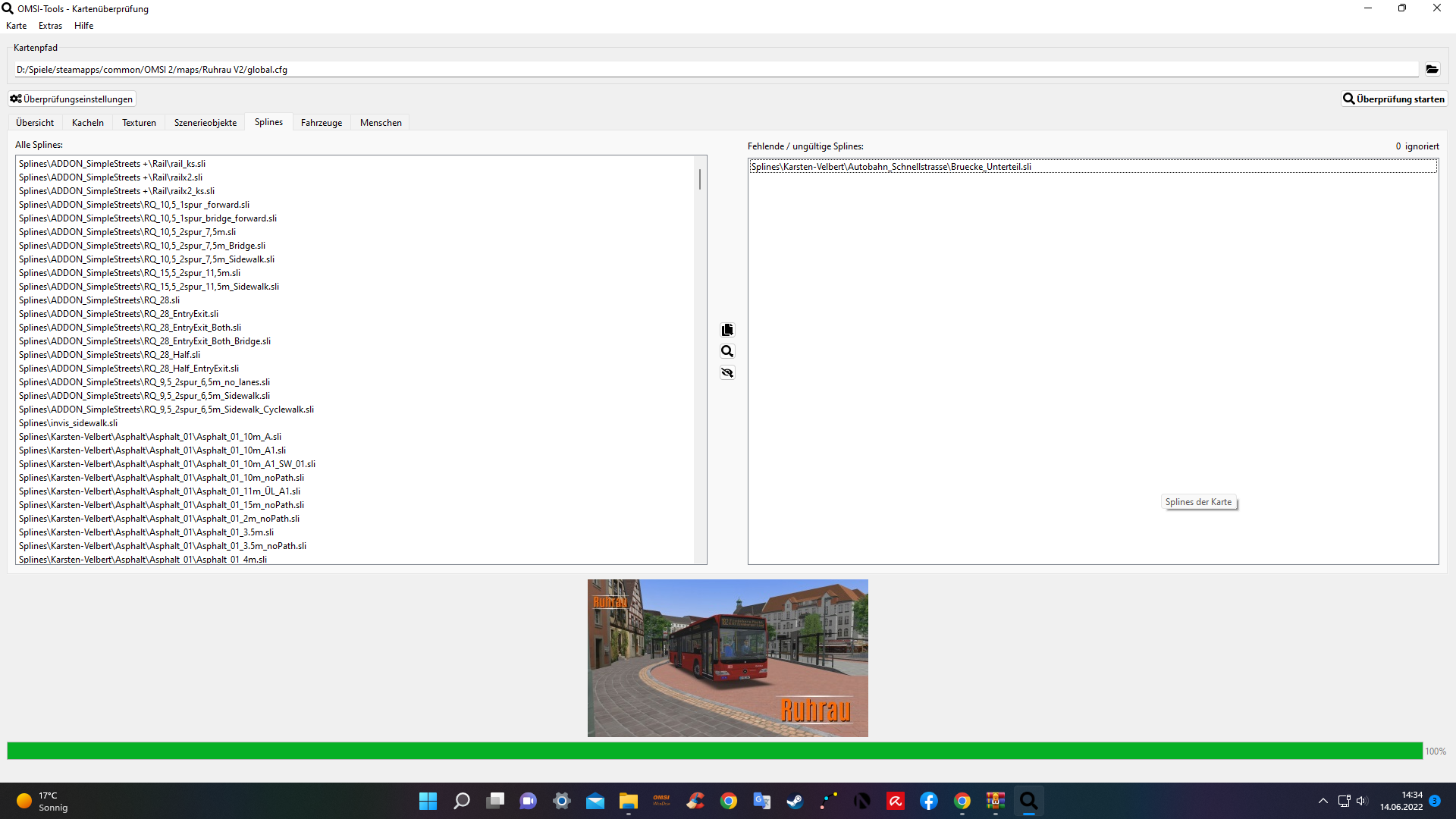Open the Fahrzeuge tab
Screen dimensions: 1456x819
[321, 122]
